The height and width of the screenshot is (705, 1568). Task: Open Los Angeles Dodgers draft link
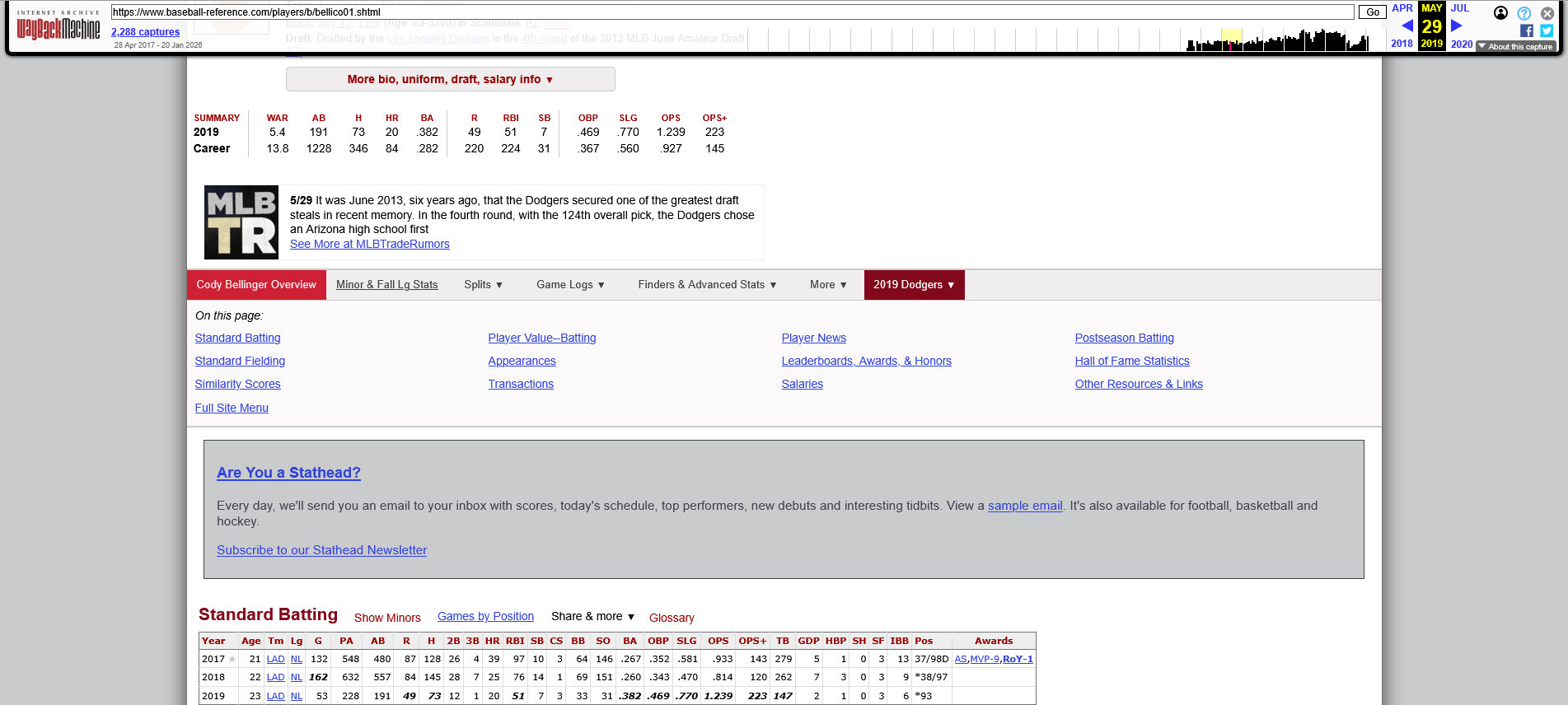tap(438, 38)
